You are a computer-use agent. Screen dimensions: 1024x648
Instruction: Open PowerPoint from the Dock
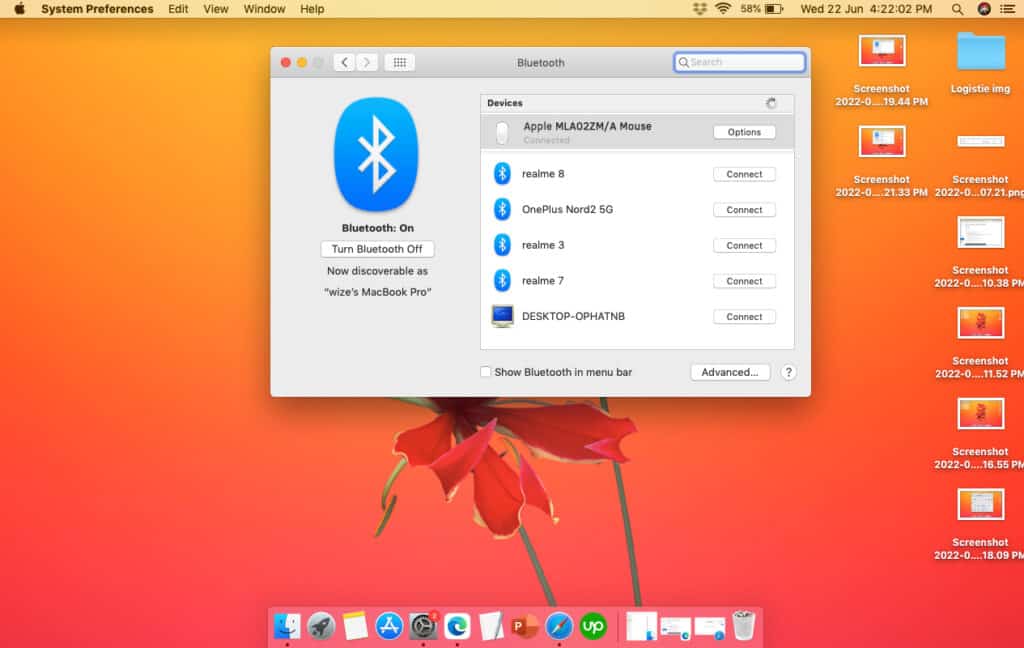tap(525, 626)
